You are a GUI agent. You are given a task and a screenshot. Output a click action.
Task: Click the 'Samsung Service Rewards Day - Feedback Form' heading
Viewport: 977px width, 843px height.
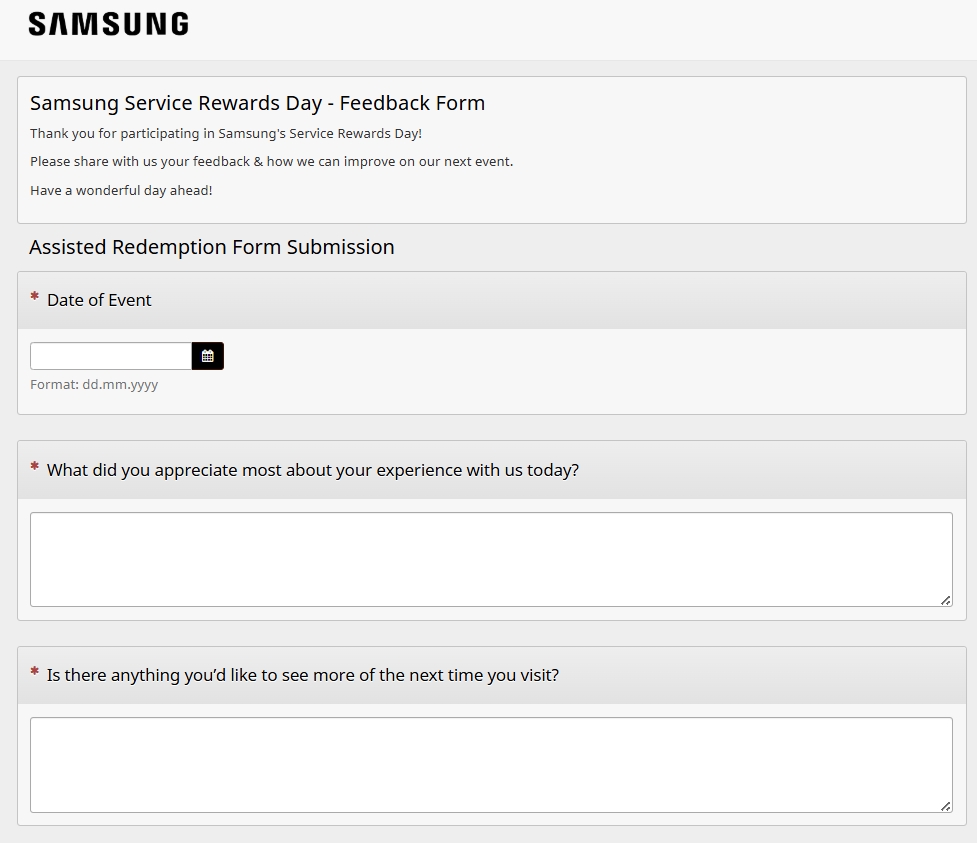coord(257,103)
